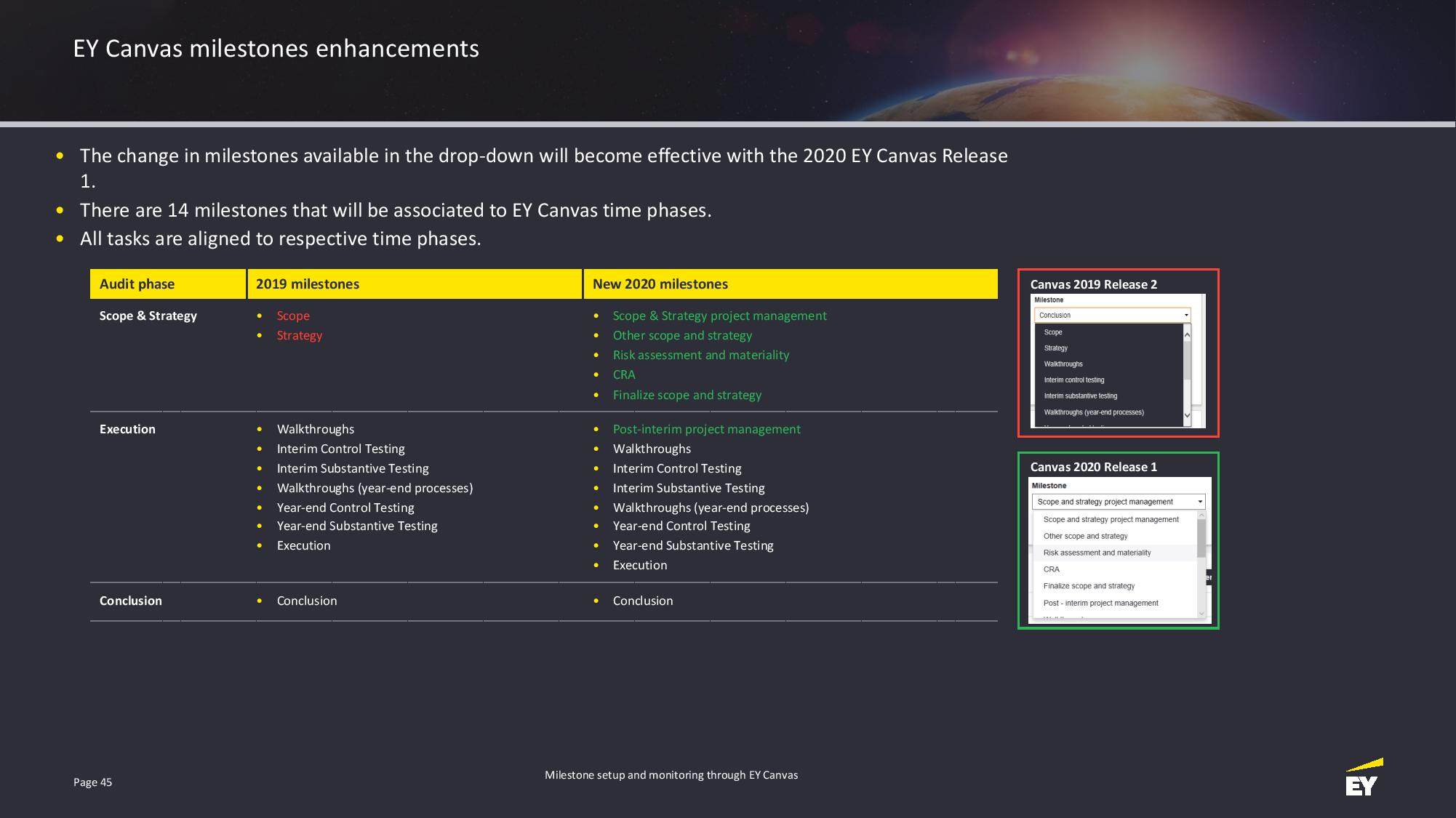This screenshot has width=1456, height=818.
Task: Click Year-end Substantive Testing in 2020 milestones column
Action: [x=692, y=545]
